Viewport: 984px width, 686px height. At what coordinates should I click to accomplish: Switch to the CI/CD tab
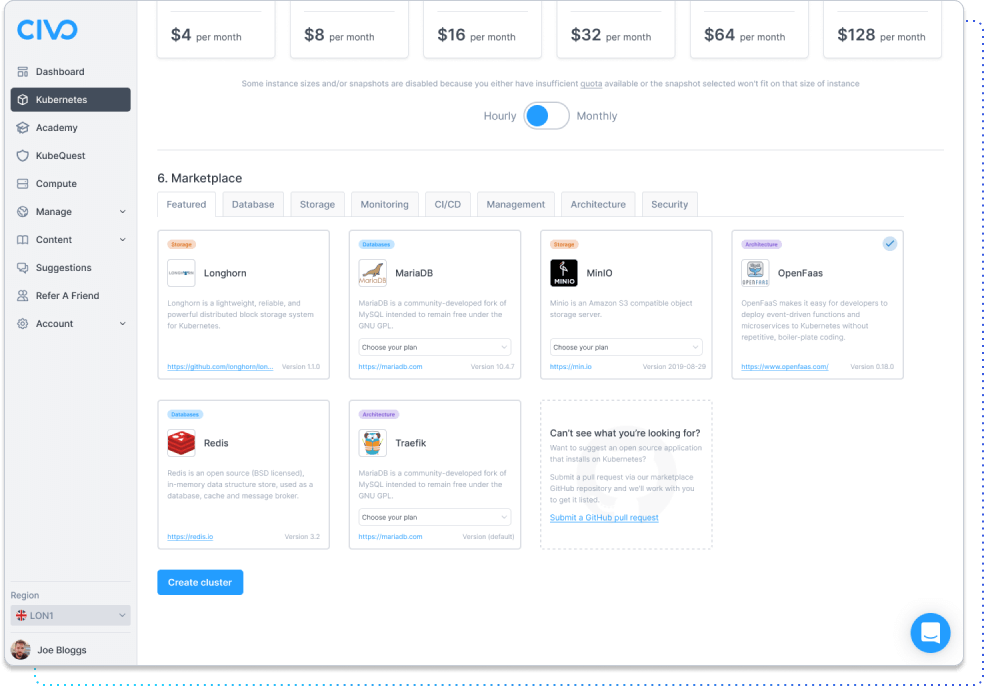pyautogui.click(x=447, y=205)
